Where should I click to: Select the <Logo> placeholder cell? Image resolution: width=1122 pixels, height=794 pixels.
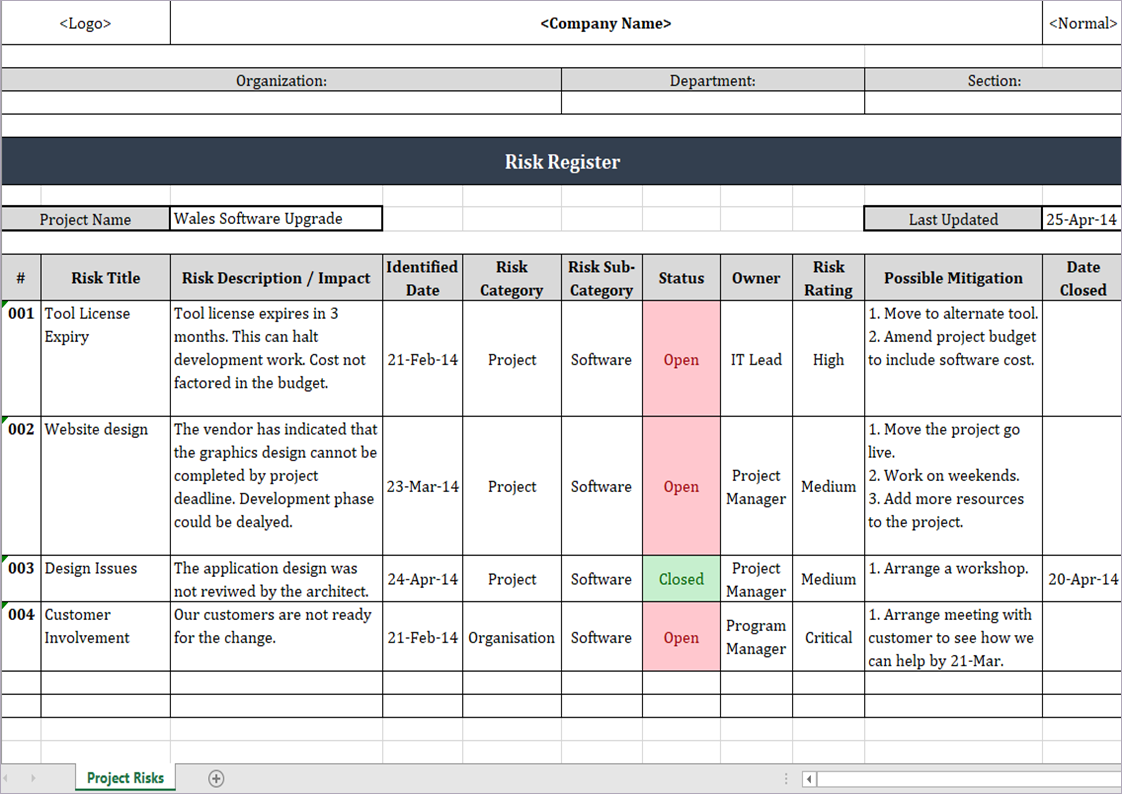(x=85, y=22)
